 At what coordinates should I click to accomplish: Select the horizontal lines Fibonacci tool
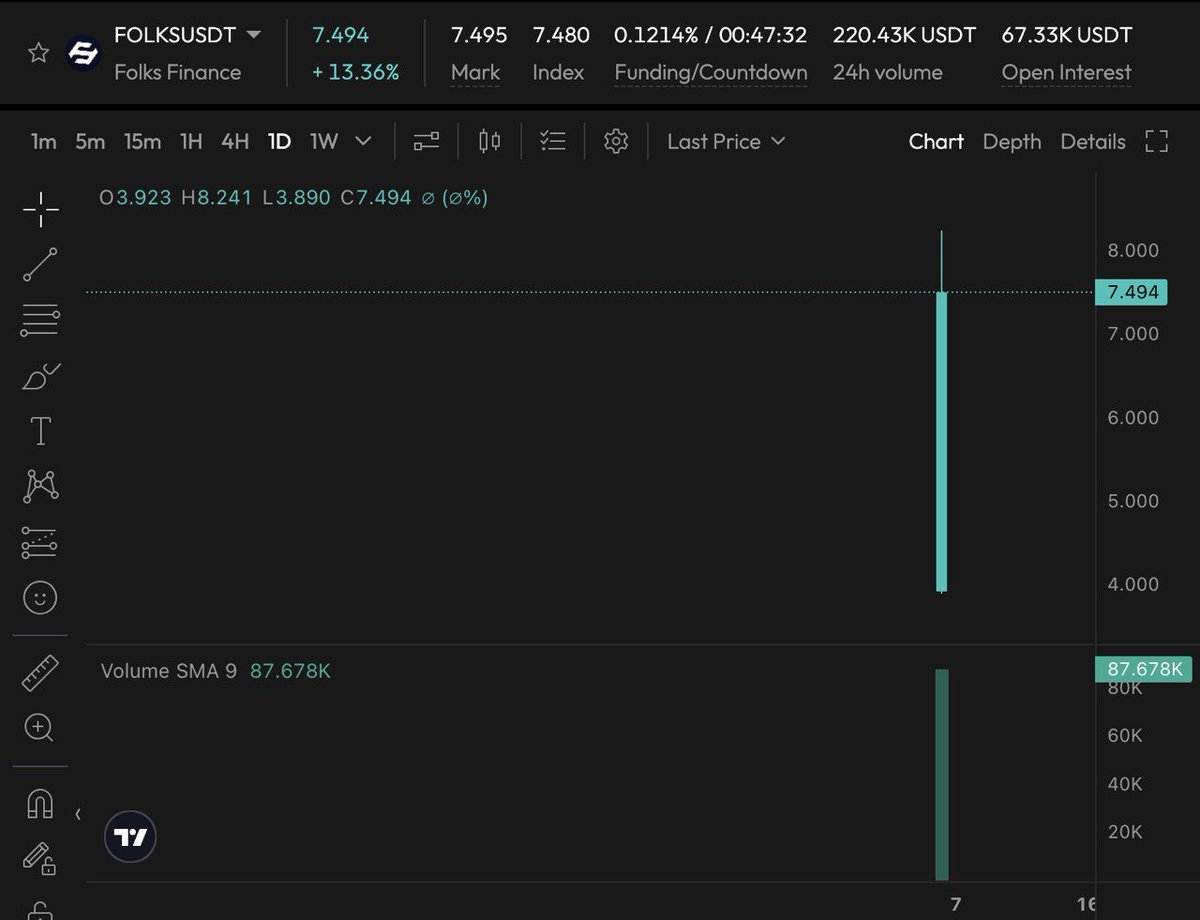tap(40, 321)
